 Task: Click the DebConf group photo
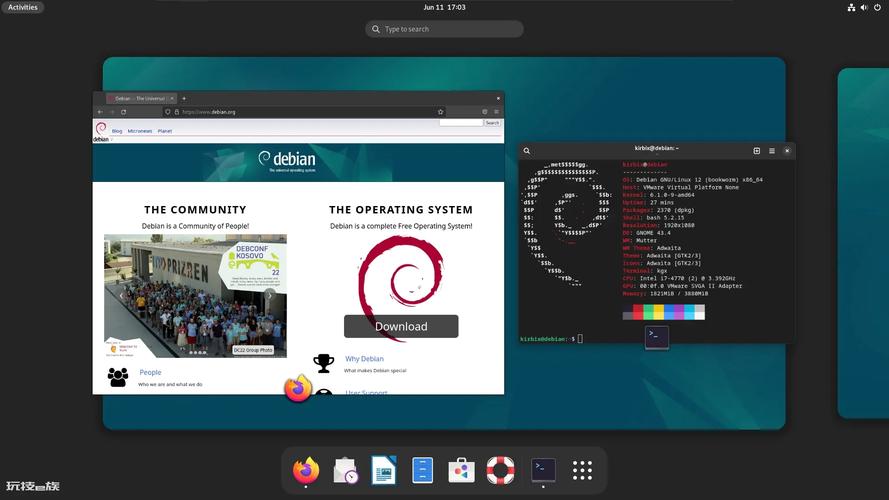[x=195, y=296]
